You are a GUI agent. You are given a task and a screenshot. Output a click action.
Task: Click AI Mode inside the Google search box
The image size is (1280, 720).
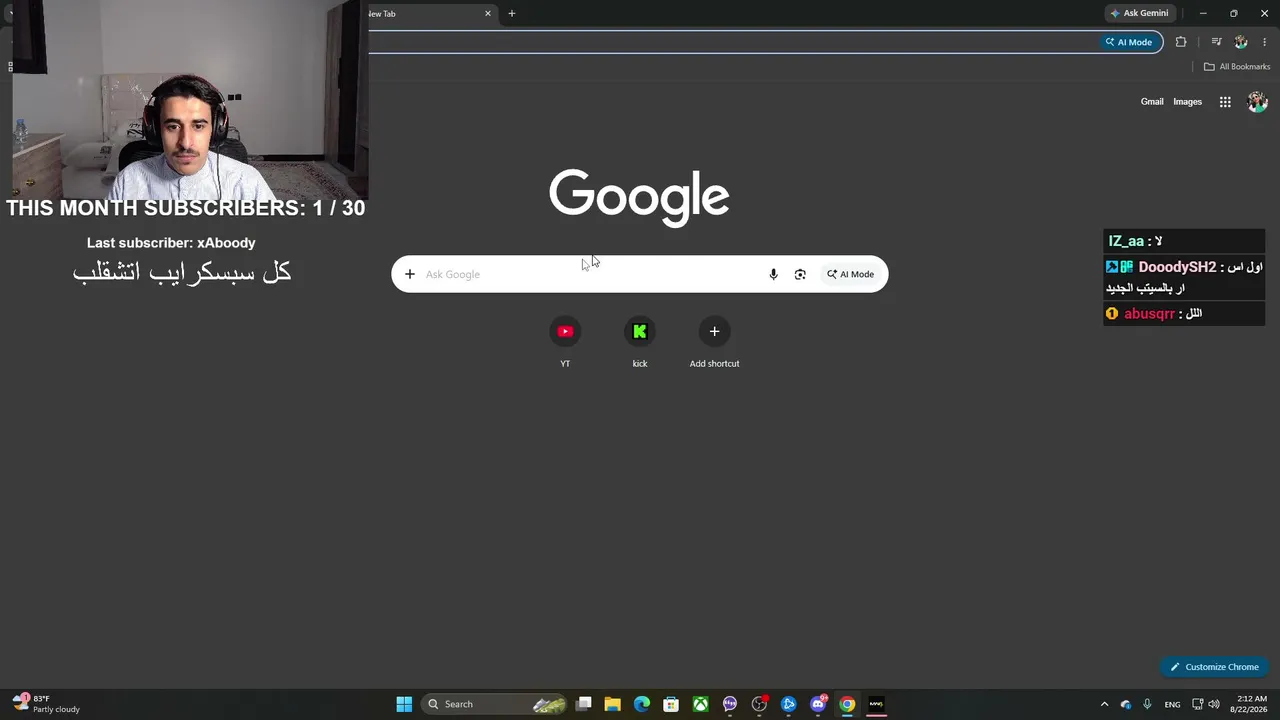(x=850, y=274)
